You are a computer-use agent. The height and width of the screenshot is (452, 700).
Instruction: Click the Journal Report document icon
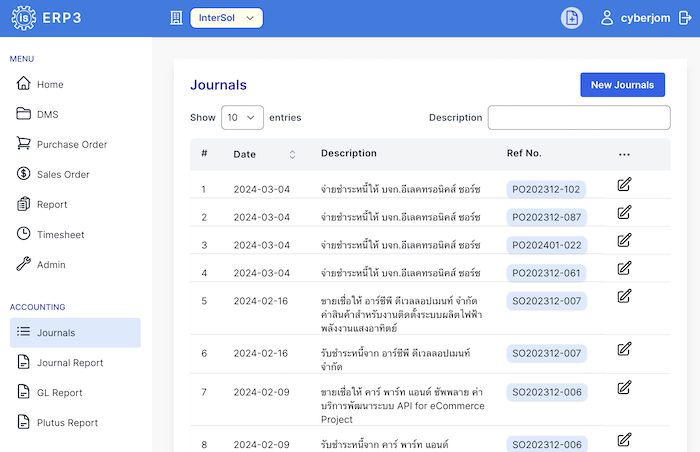pyautogui.click(x=23, y=361)
